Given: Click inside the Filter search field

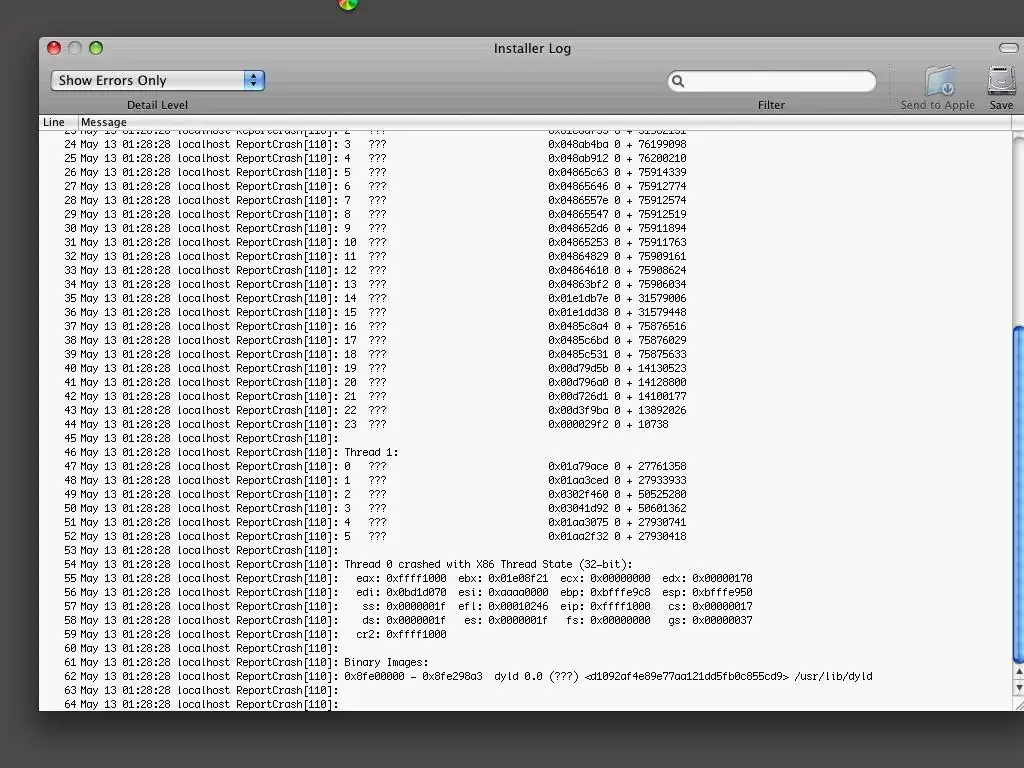Looking at the screenshot, I should (772, 81).
